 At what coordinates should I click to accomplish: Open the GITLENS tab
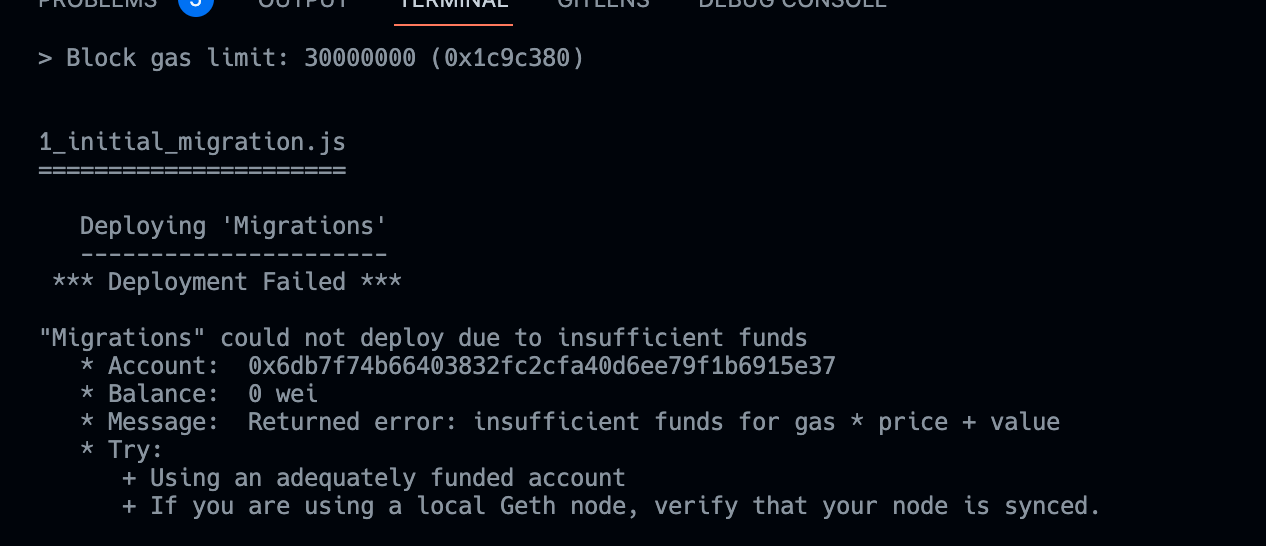[x=603, y=4]
